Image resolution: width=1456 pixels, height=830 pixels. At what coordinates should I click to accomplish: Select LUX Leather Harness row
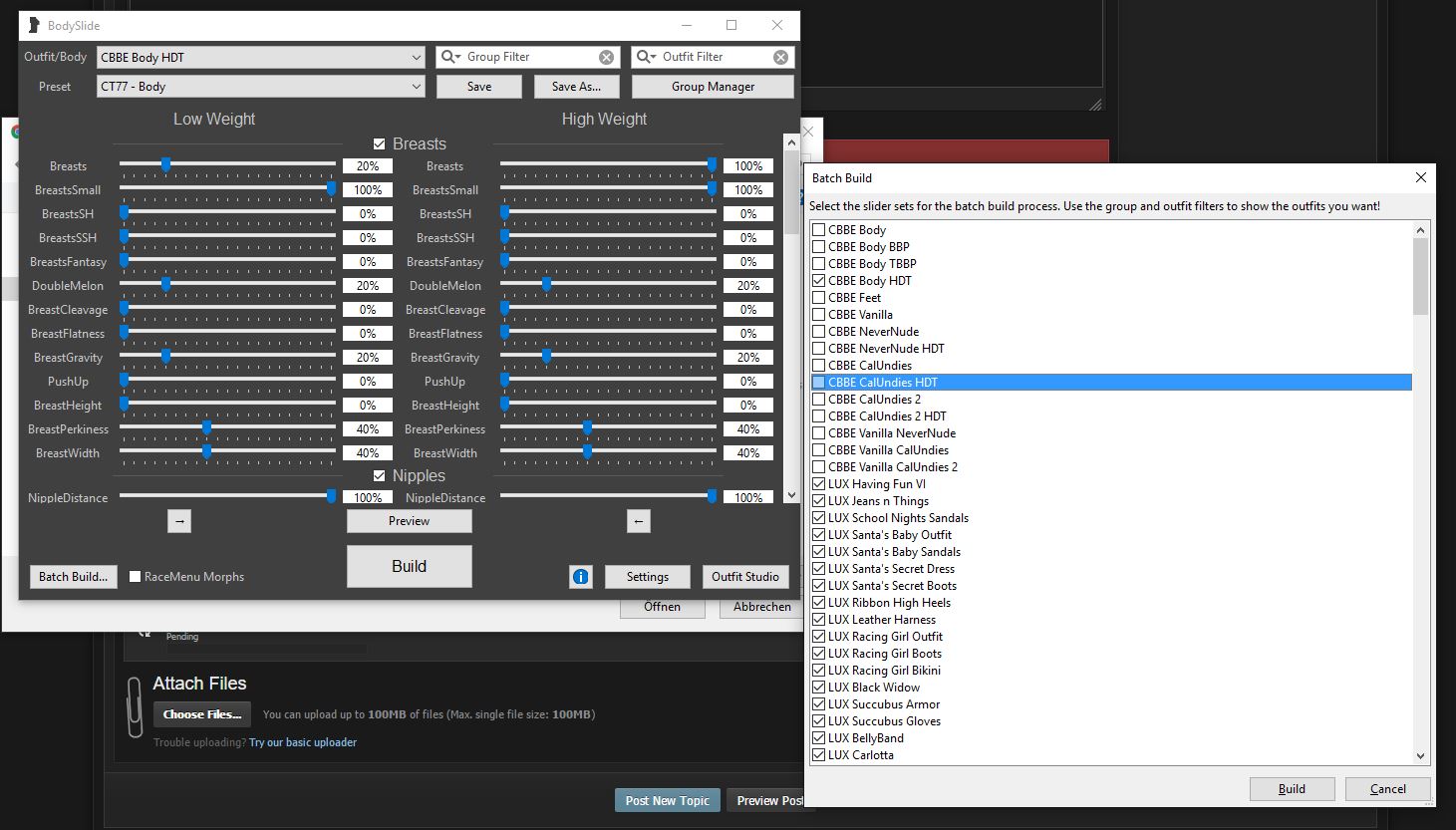(1110, 620)
